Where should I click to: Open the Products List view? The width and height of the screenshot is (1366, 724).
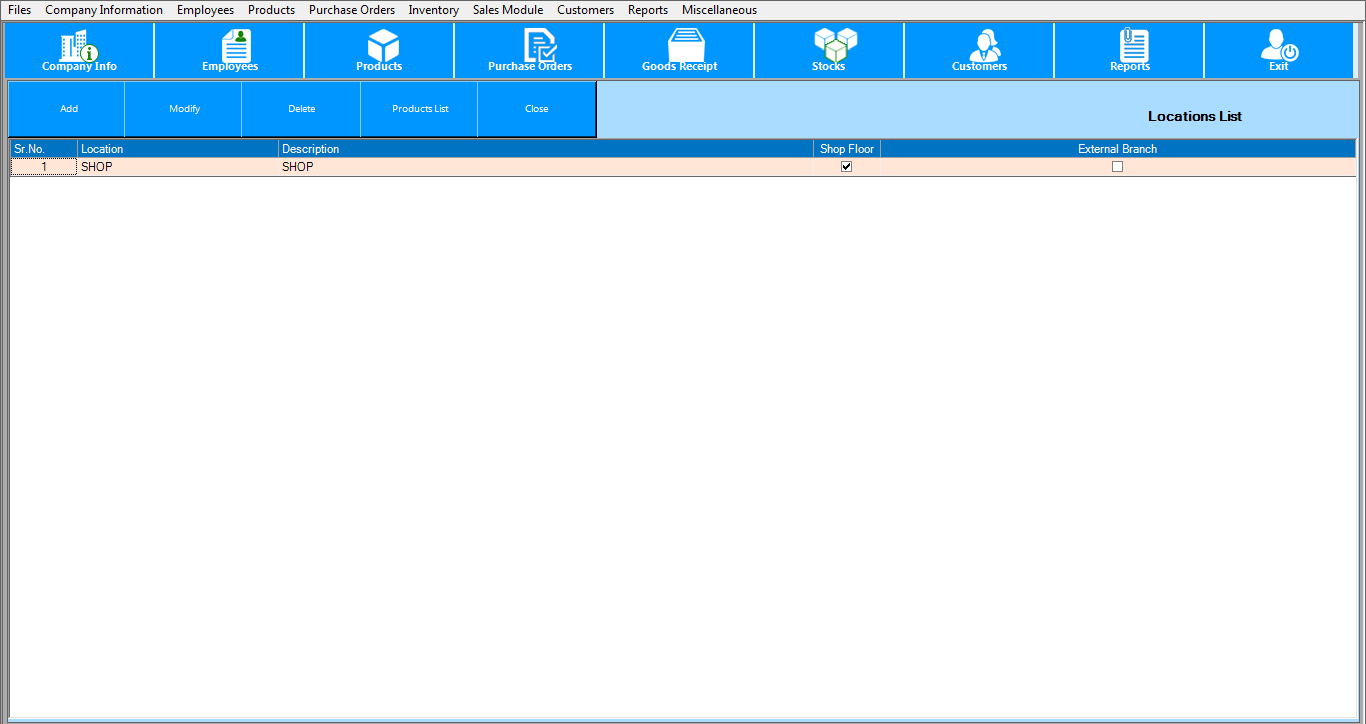click(419, 108)
